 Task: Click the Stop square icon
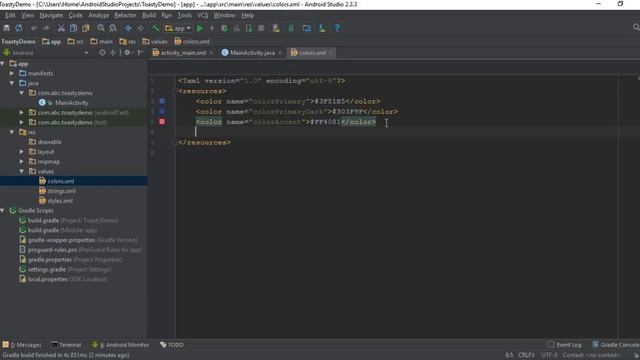261,28
